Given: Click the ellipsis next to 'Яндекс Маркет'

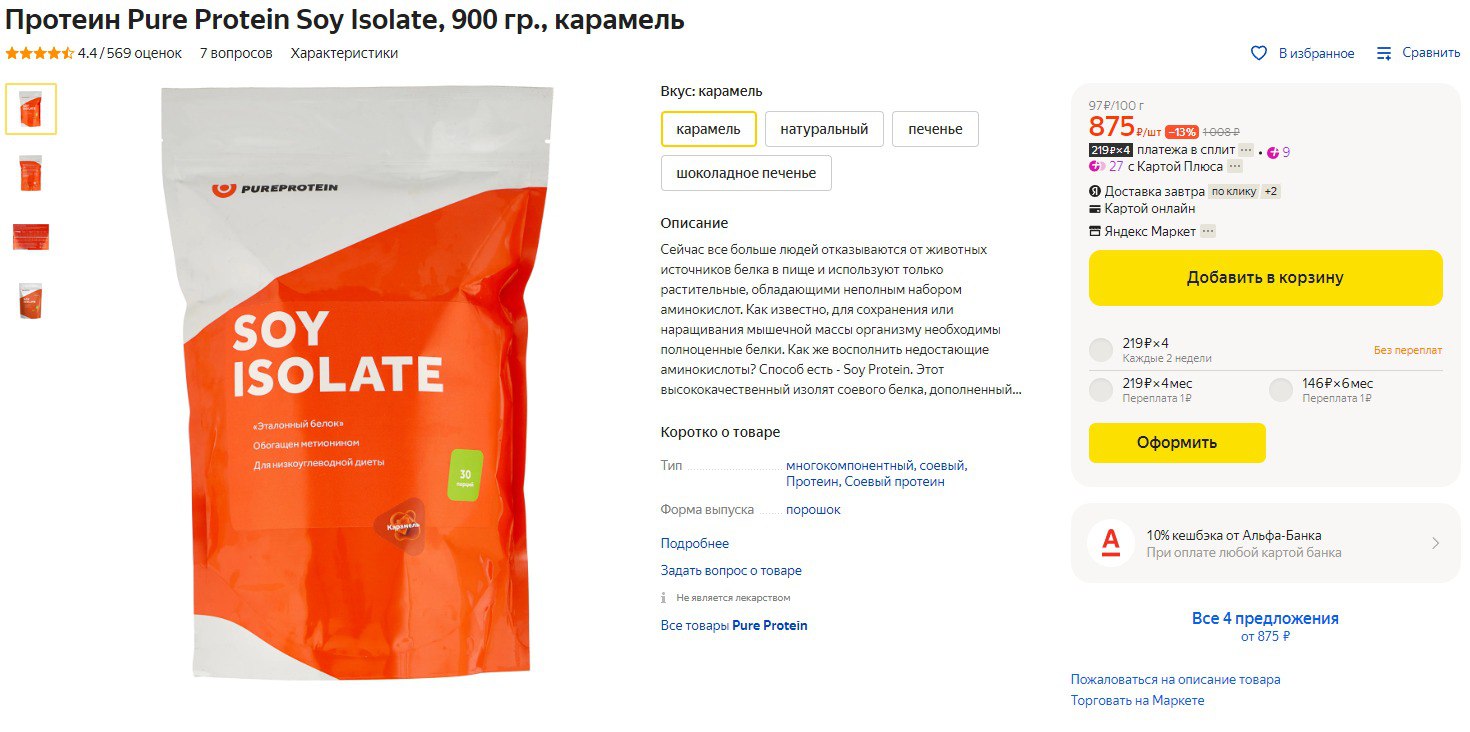Looking at the screenshot, I should pos(1208,231).
